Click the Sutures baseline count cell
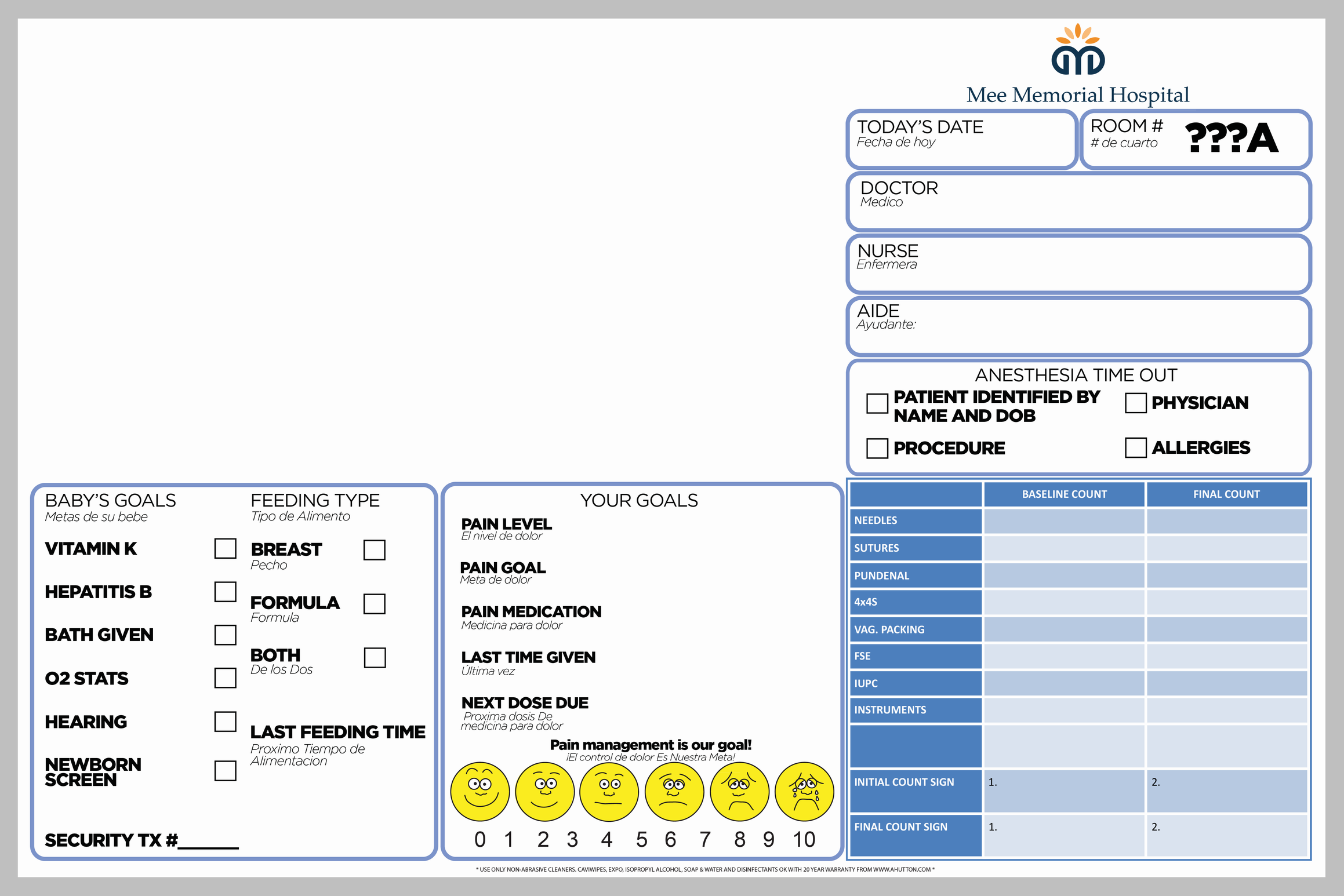Image resolution: width=1344 pixels, height=896 pixels. coord(1064,548)
